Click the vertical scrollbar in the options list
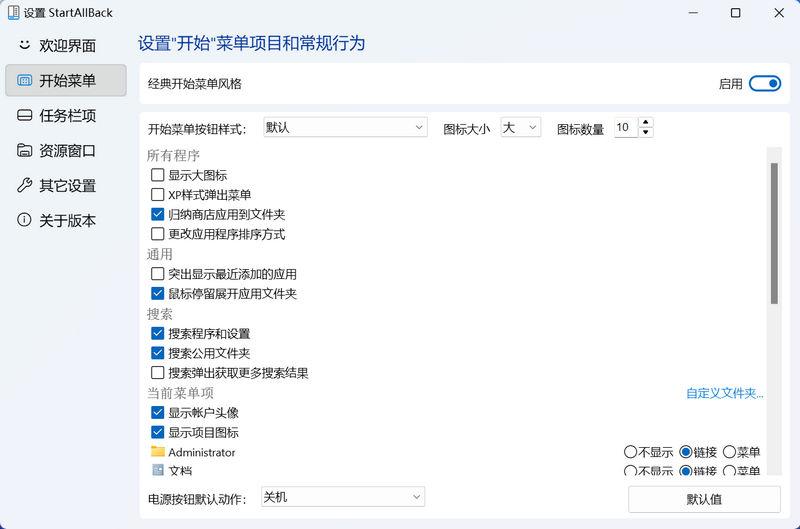This screenshot has height=529, width=800. click(x=773, y=232)
